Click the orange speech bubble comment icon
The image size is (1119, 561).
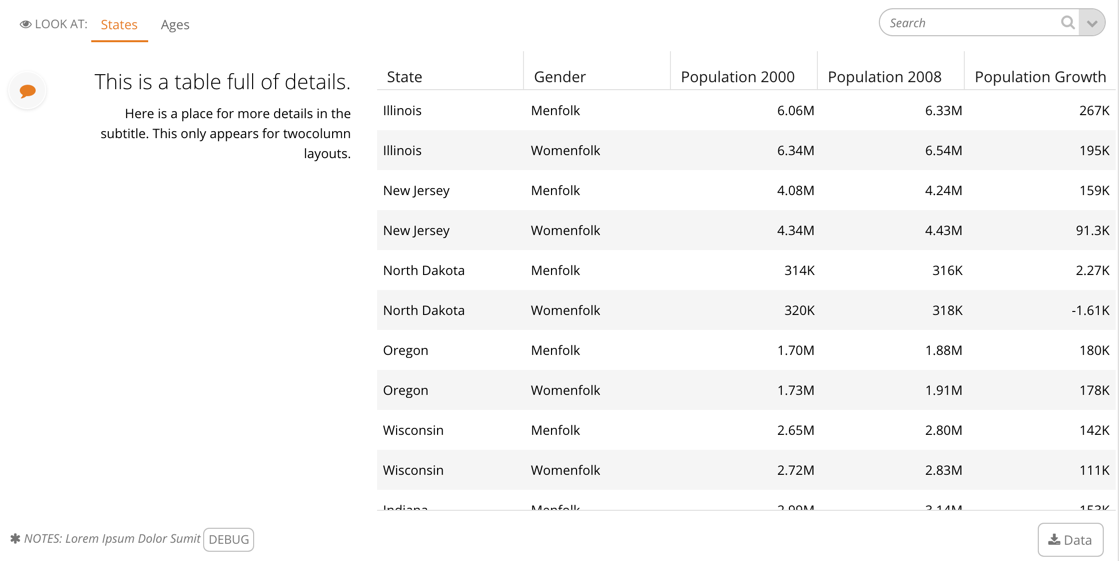tap(28, 91)
